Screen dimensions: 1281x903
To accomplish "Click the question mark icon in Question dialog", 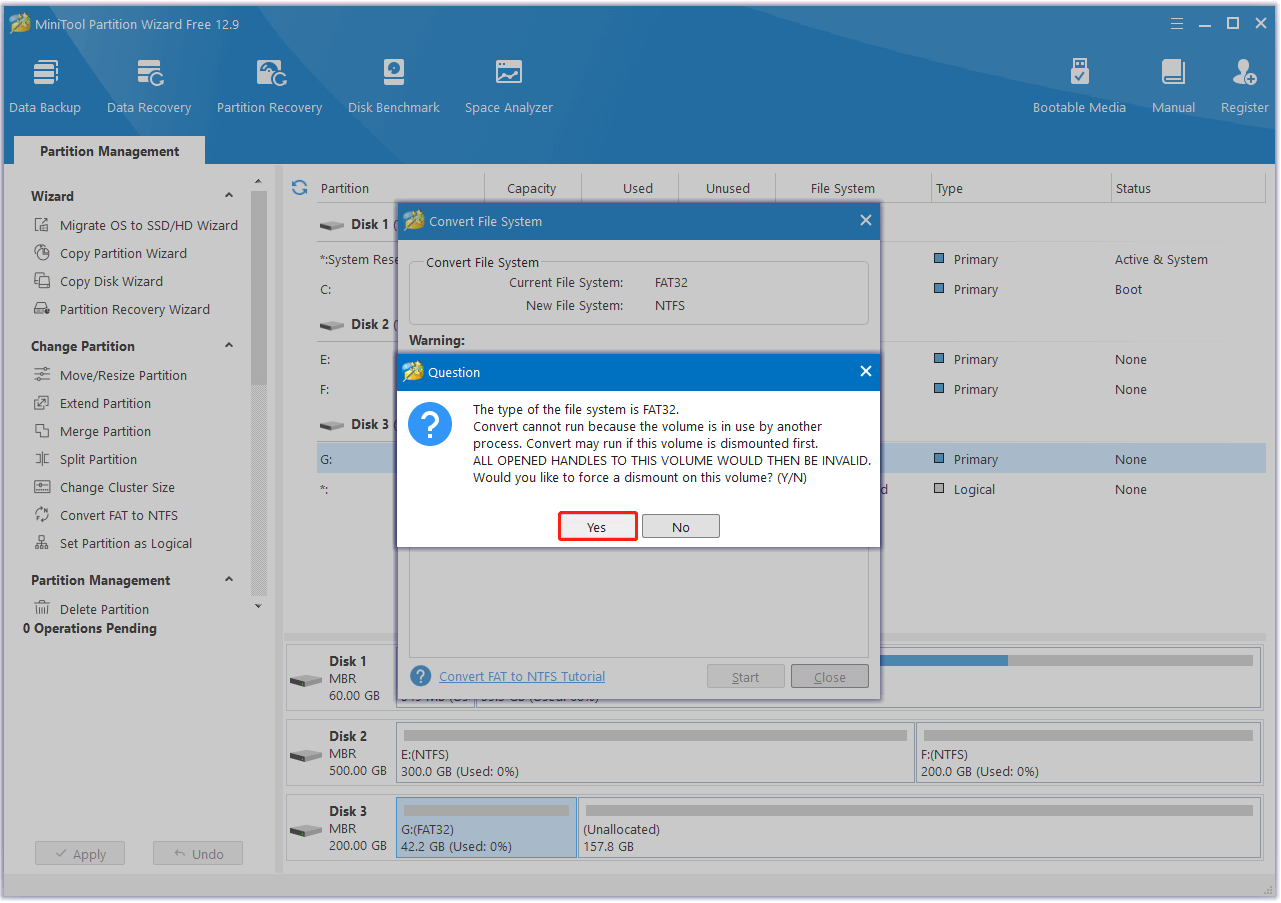I will click(431, 424).
